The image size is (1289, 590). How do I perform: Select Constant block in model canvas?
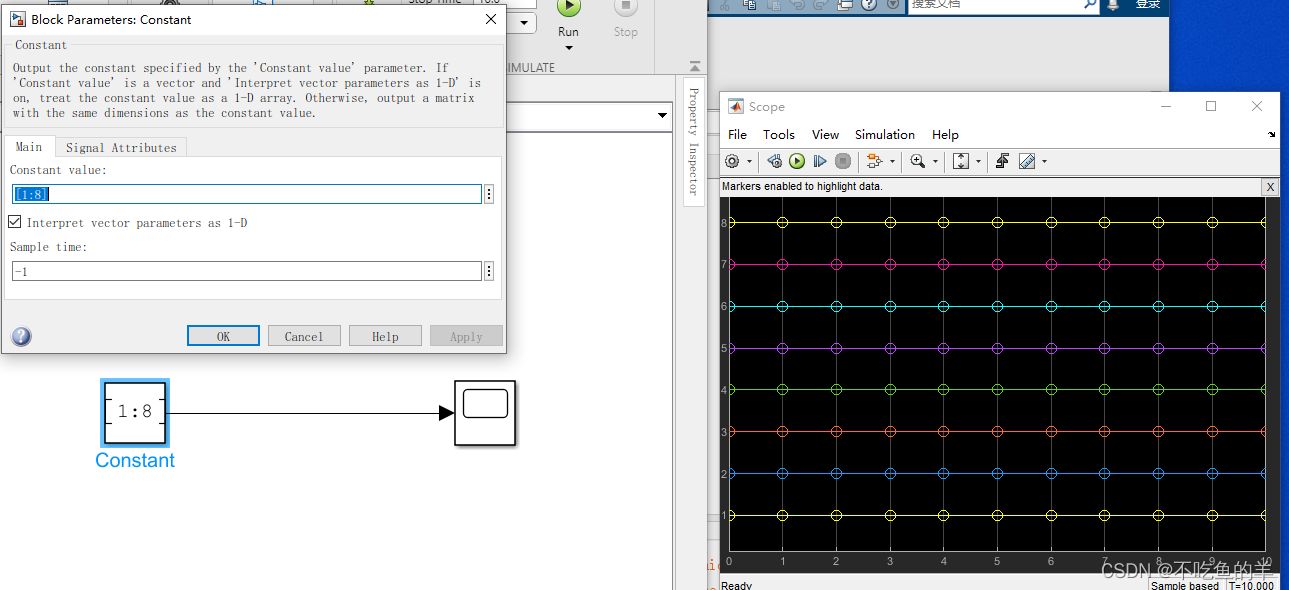pos(135,412)
